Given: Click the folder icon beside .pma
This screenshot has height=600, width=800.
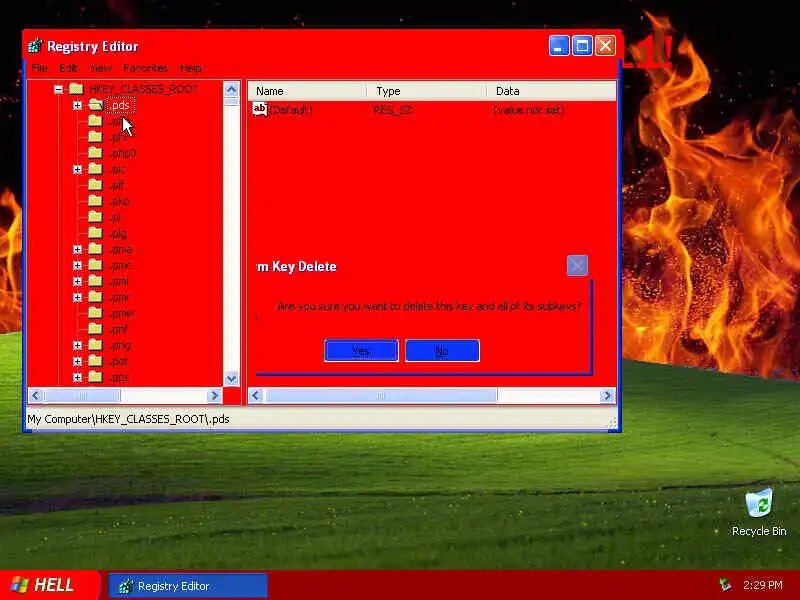Looking at the screenshot, I should pos(95,249).
